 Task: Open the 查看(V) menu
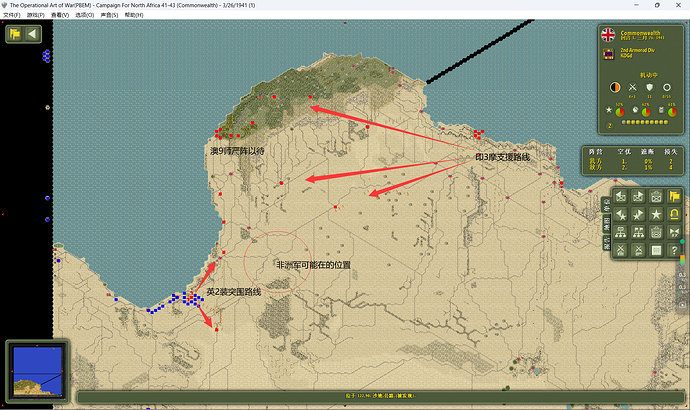click(x=60, y=15)
